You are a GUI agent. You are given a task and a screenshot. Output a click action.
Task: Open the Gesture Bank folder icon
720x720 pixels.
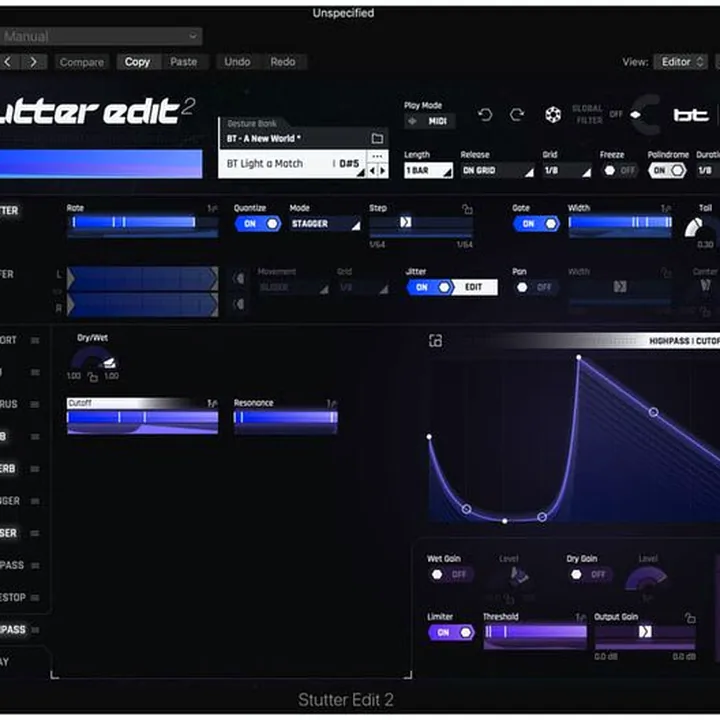coord(377,138)
